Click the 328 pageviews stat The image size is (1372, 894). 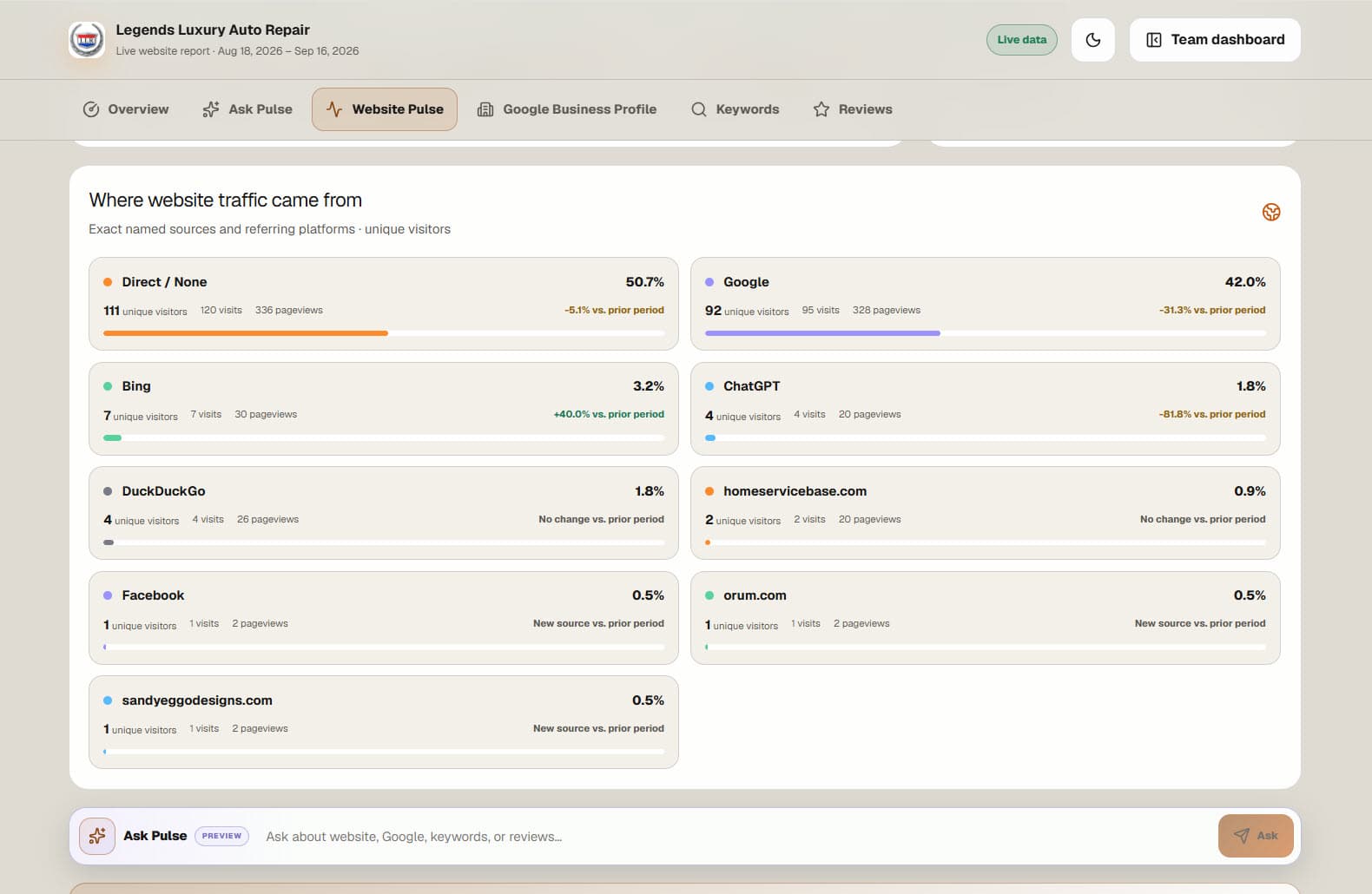click(887, 310)
